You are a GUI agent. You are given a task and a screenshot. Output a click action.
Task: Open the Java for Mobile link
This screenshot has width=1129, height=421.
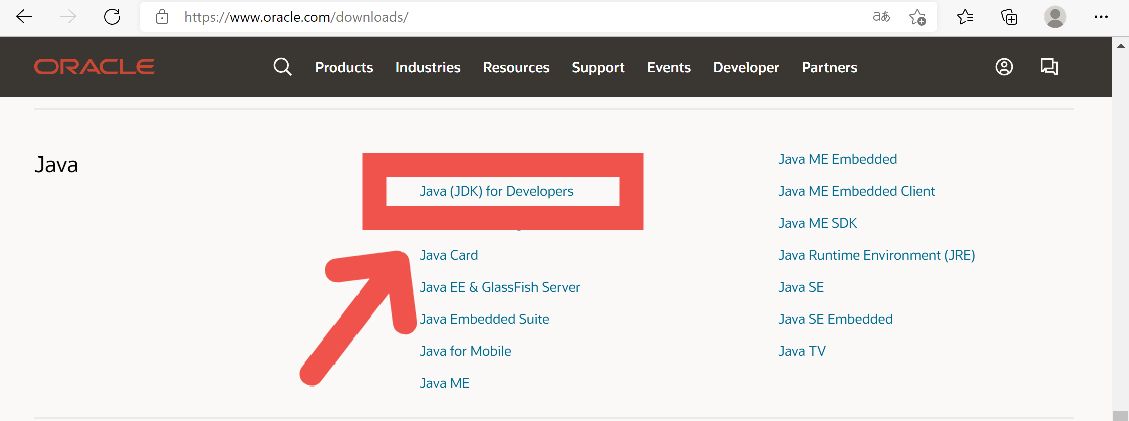pyautogui.click(x=465, y=351)
